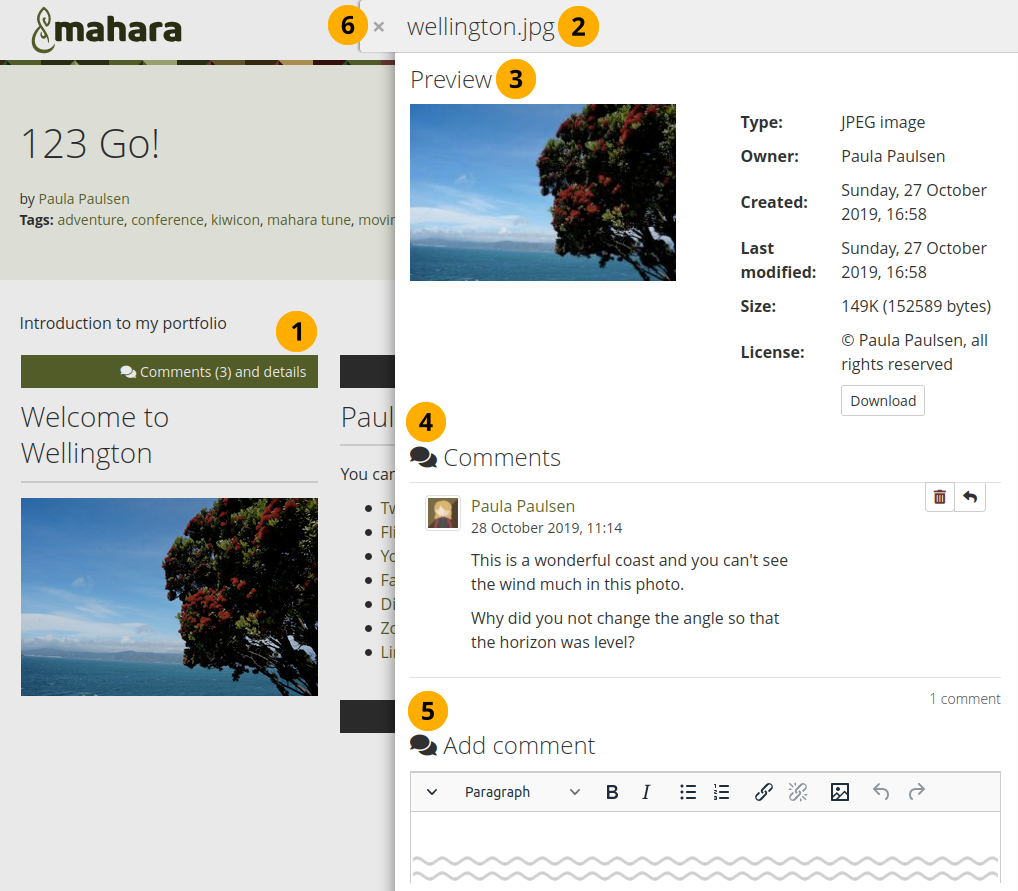The image size is (1018, 891).
Task: Click the Bold formatting icon
Action: (x=612, y=792)
